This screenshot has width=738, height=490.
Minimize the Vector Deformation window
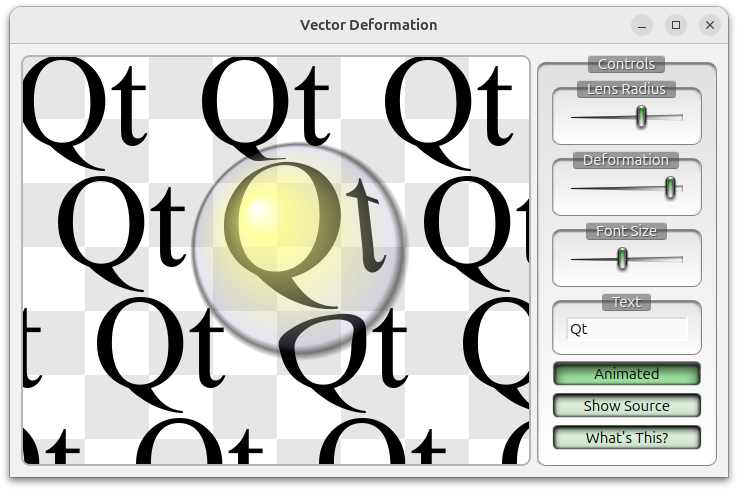pos(642,25)
